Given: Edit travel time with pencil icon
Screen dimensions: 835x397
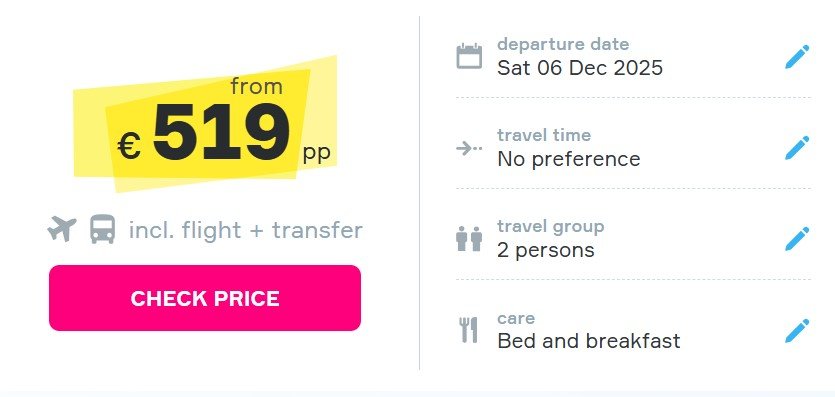Looking at the screenshot, I should tap(797, 147).
